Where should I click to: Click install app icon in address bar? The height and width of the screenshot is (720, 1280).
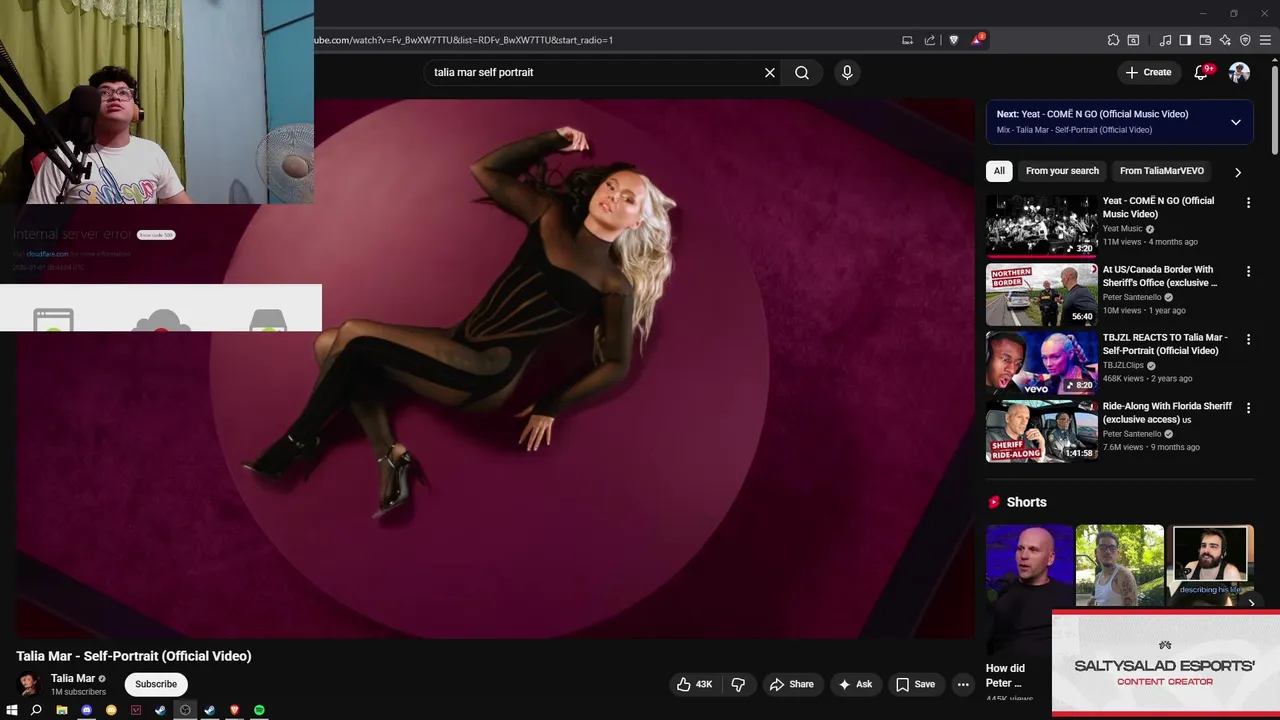[907, 40]
